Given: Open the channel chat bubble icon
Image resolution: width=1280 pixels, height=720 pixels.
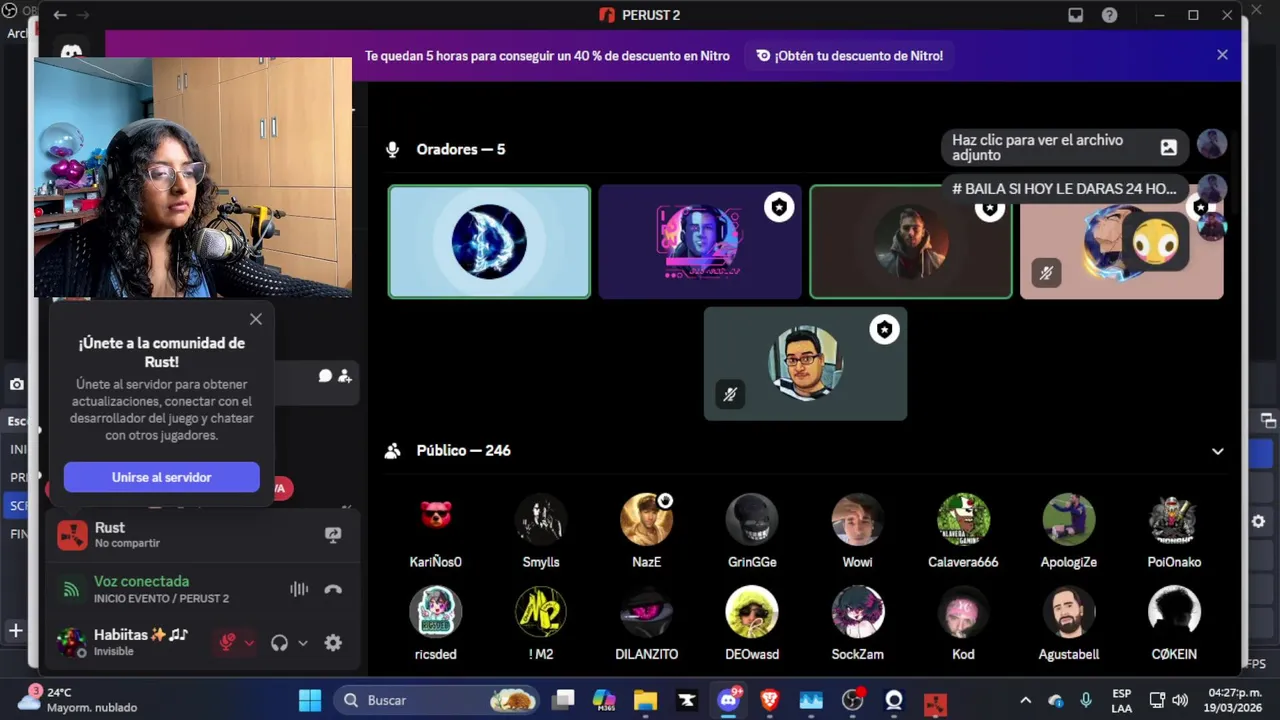Looking at the screenshot, I should tap(325, 376).
